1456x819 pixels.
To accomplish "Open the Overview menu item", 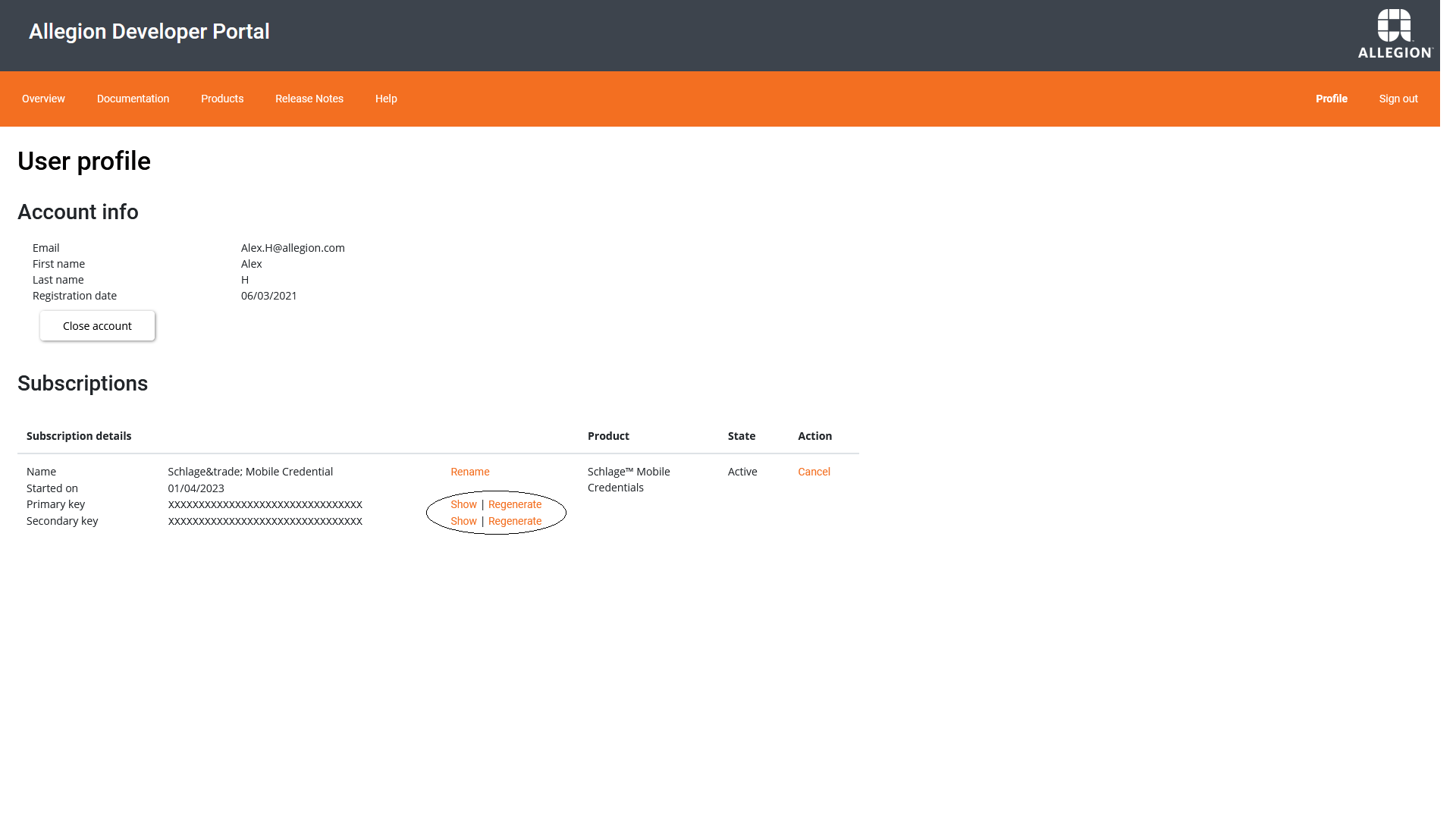I will pyautogui.click(x=43, y=99).
